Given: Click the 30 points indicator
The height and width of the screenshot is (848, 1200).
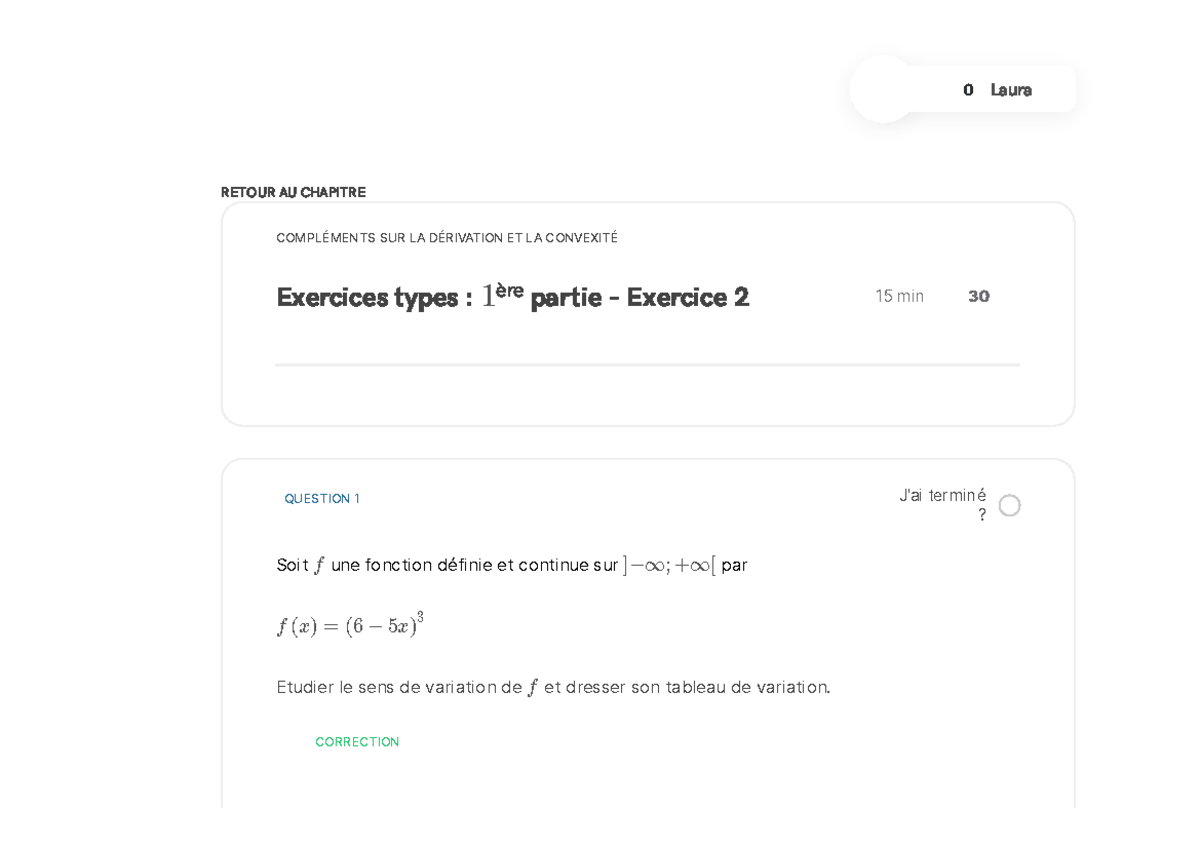Looking at the screenshot, I should [x=977, y=295].
